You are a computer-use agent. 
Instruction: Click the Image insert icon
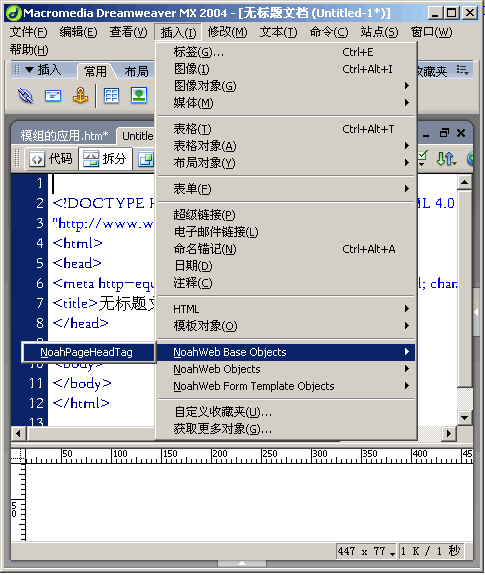tap(139, 95)
